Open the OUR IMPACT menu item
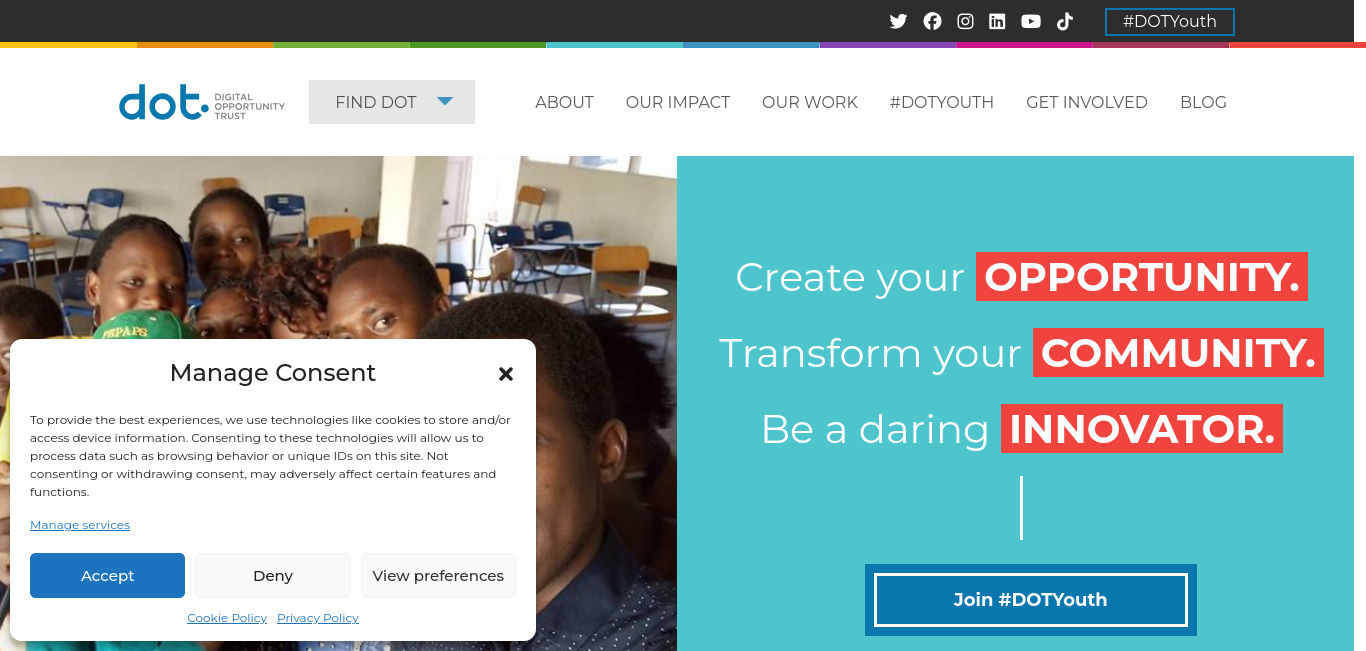This screenshot has width=1366, height=651. (678, 102)
